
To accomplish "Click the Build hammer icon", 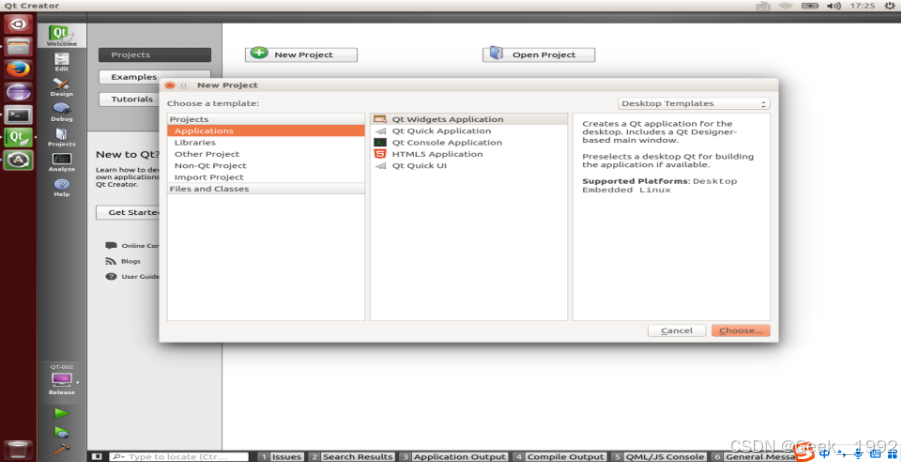I will (61, 449).
